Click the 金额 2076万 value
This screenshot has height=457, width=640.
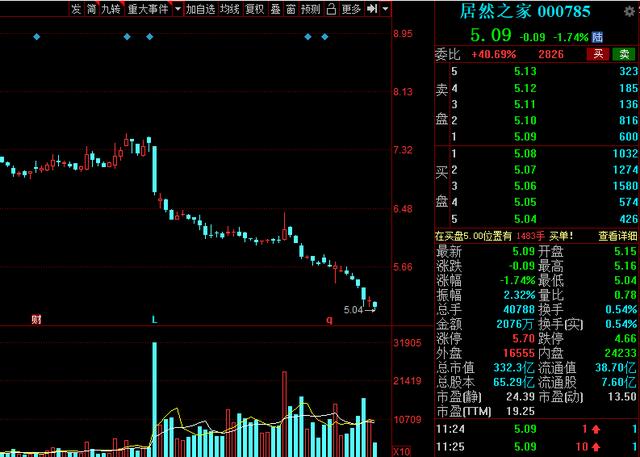tap(515, 324)
